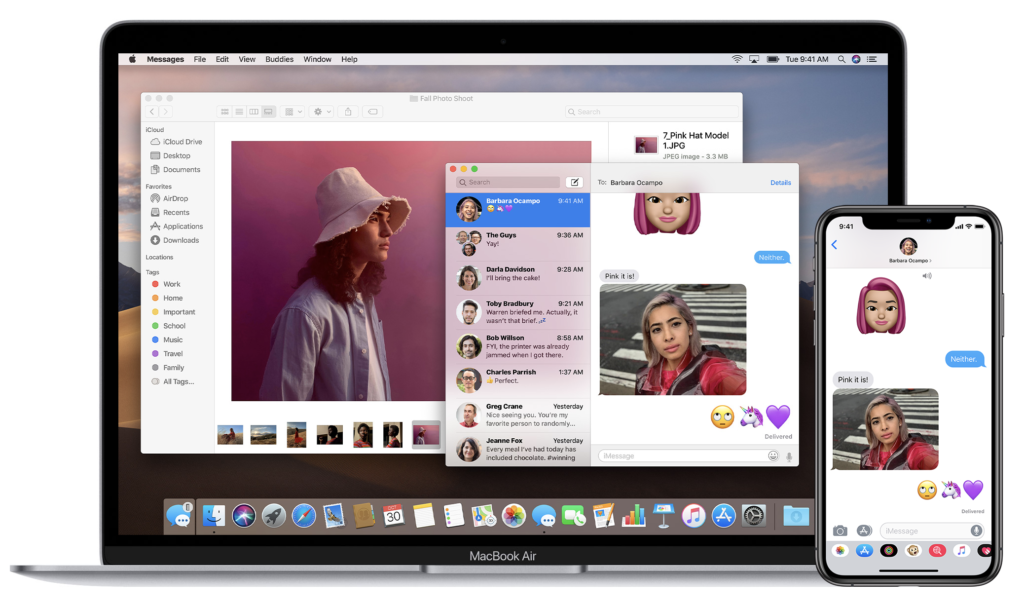Open The Guys conversation
Screen dimensions: 1024x607
tap(518, 240)
